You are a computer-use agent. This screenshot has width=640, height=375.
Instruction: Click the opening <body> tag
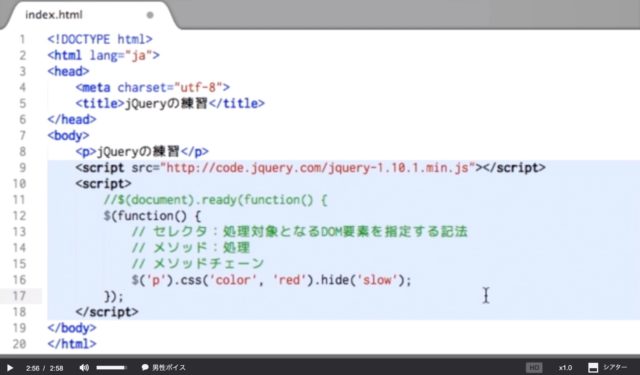click(x=68, y=135)
